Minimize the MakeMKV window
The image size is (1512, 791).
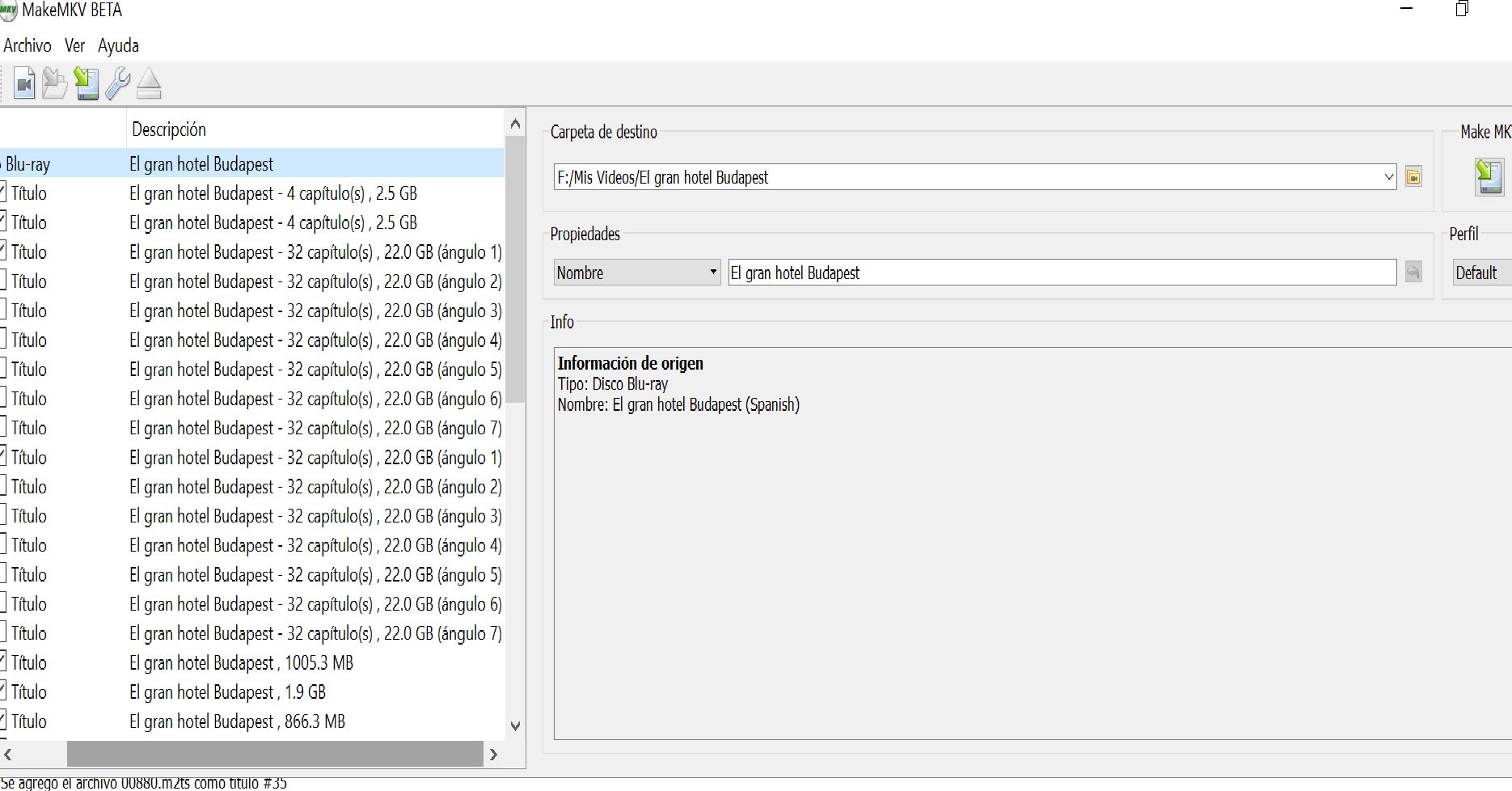(1406, 9)
